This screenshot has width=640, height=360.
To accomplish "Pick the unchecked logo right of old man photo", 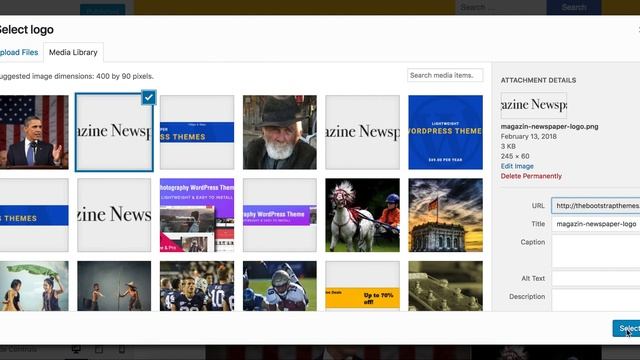I will coord(362,132).
